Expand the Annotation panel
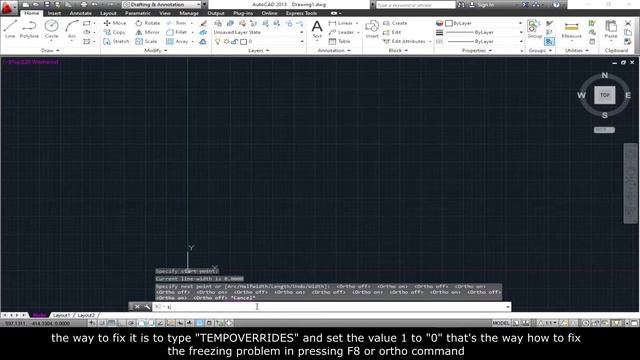640x360 pixels. (x=334, y=50)
